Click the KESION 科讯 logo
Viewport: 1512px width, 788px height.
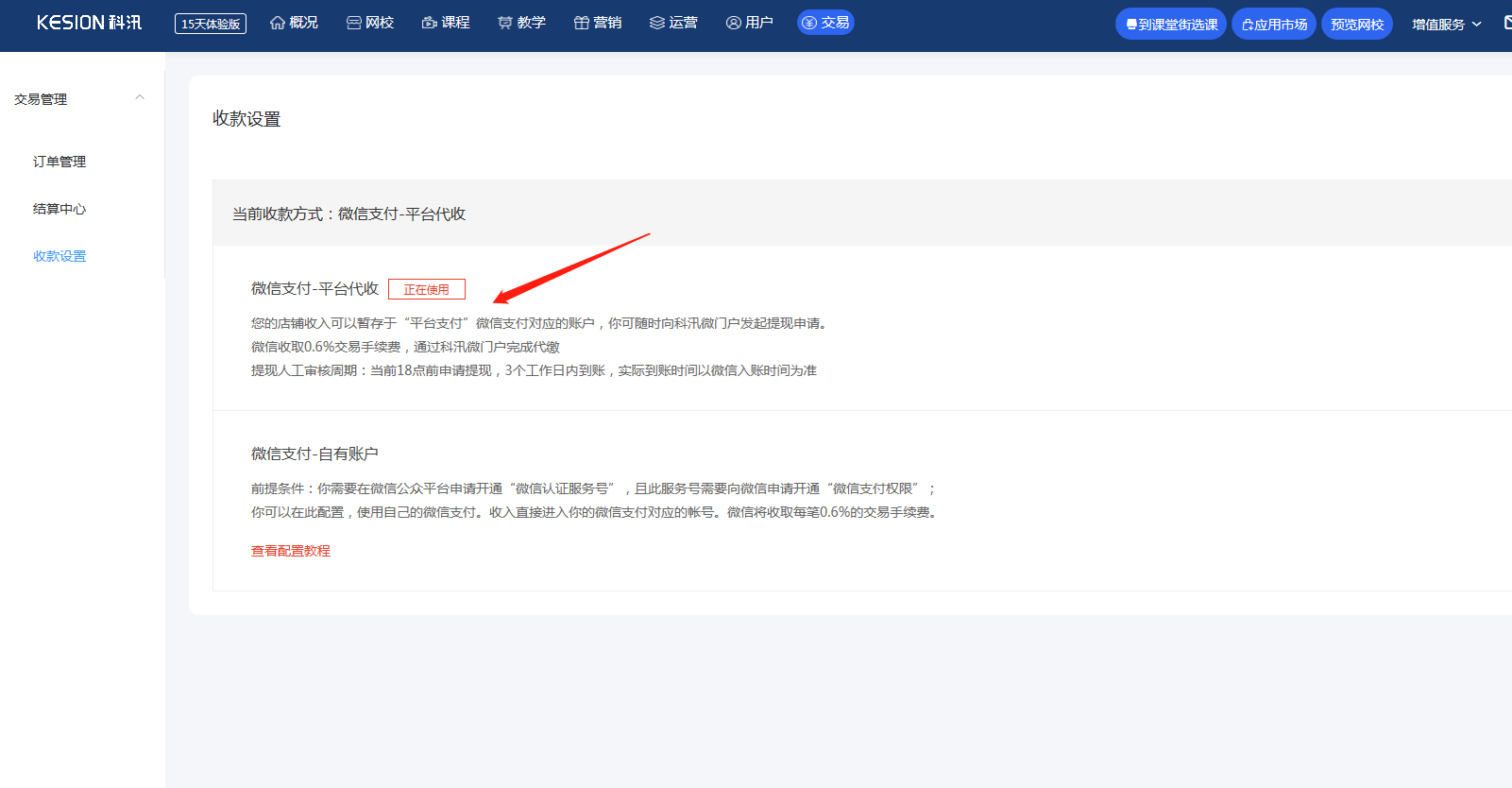[x=89, y=23]
